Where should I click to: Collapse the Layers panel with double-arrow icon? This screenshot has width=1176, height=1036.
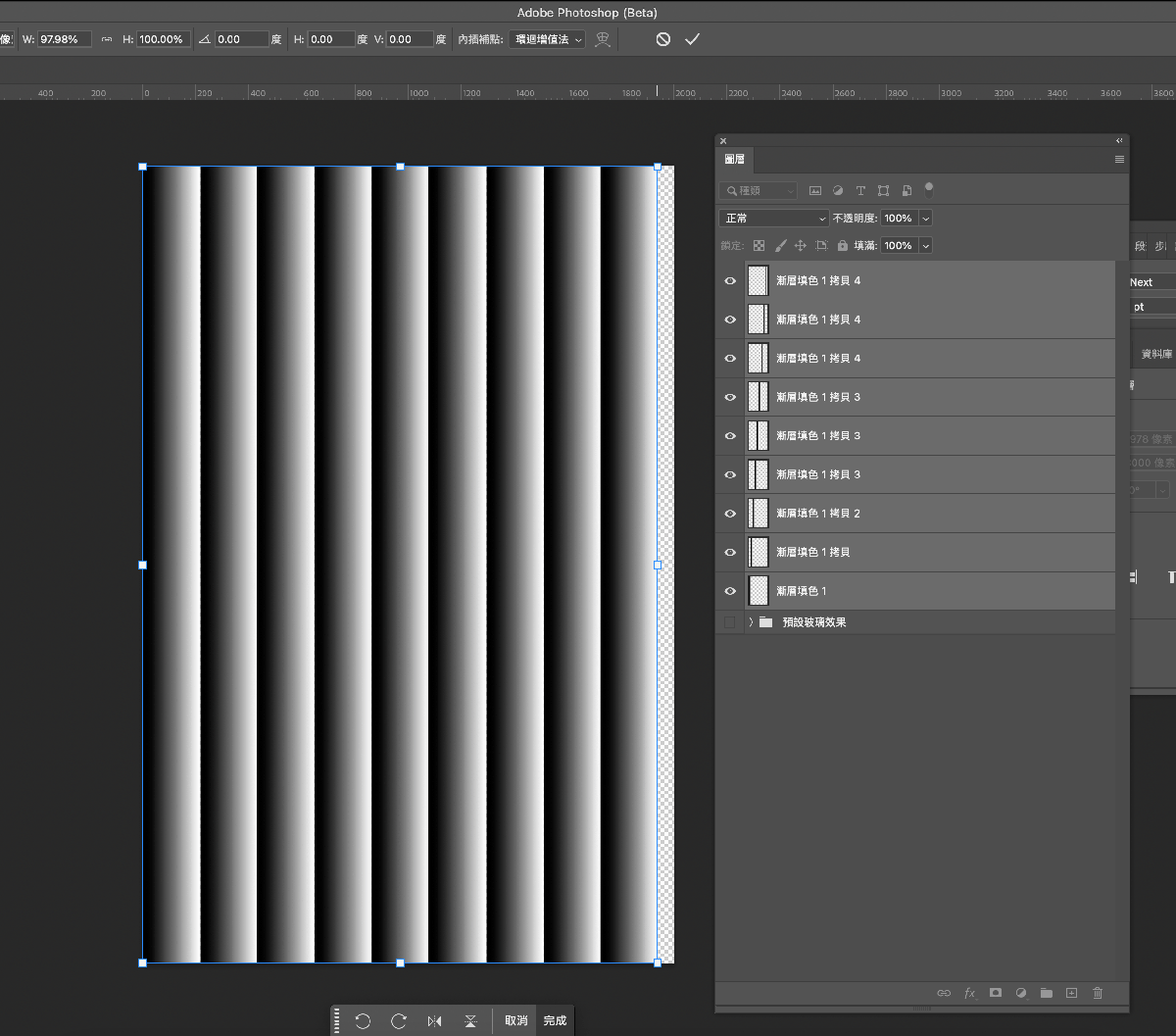[1119, 141]
